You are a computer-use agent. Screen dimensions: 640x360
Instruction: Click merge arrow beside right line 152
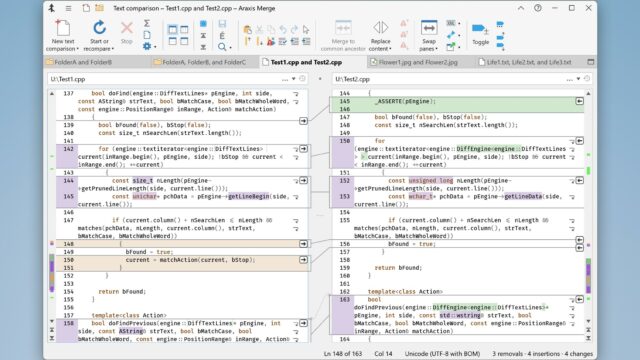tap(580, 180)
